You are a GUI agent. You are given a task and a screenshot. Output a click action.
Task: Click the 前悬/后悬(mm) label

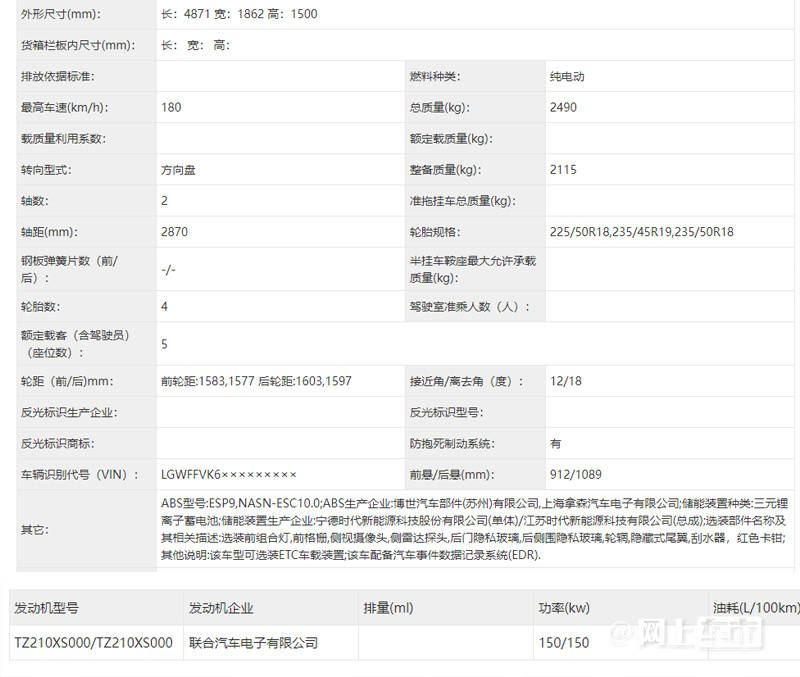pyautogui.click(x=452, y=474)
